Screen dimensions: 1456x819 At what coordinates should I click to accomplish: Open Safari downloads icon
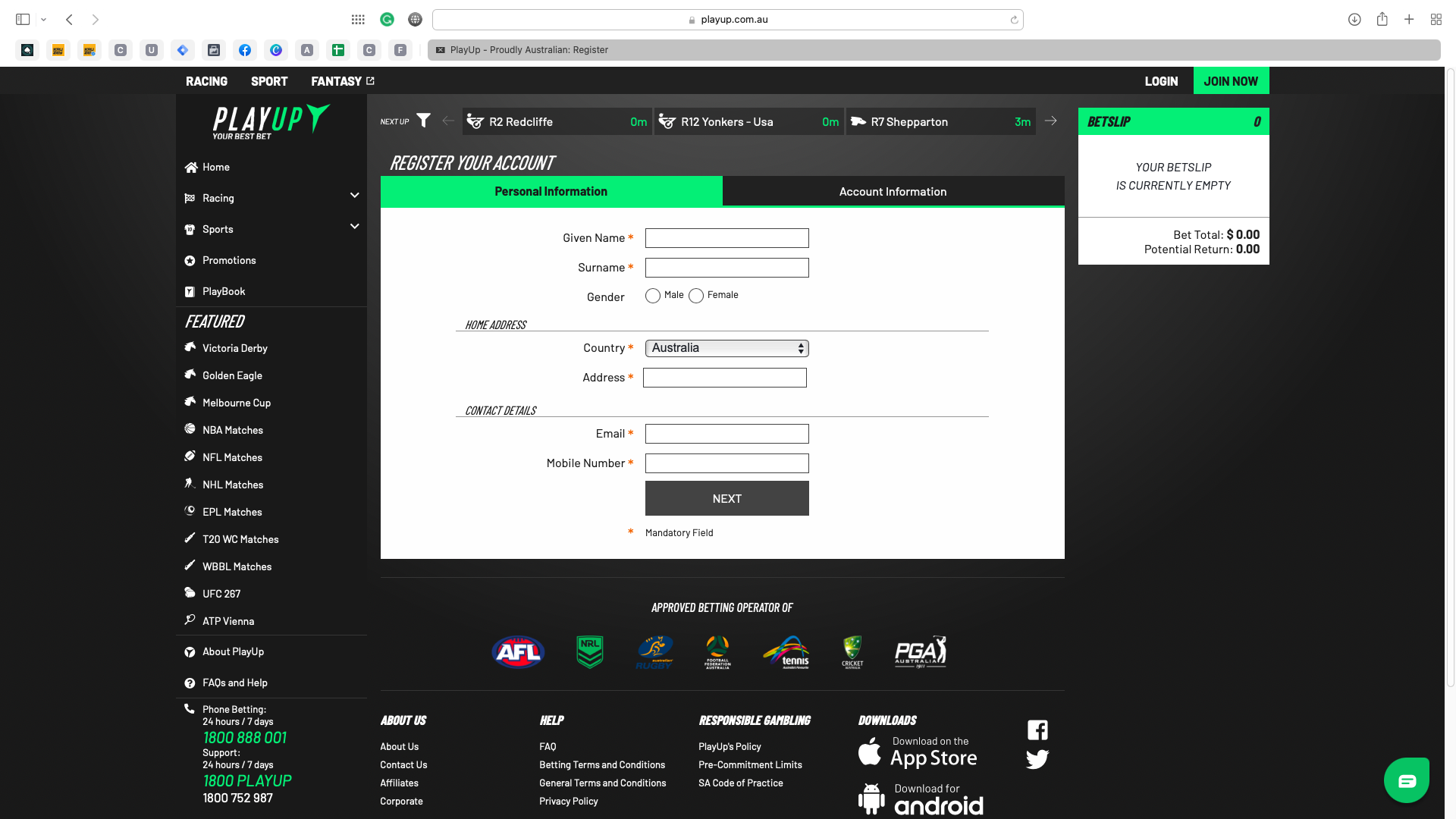(1354, 19)
